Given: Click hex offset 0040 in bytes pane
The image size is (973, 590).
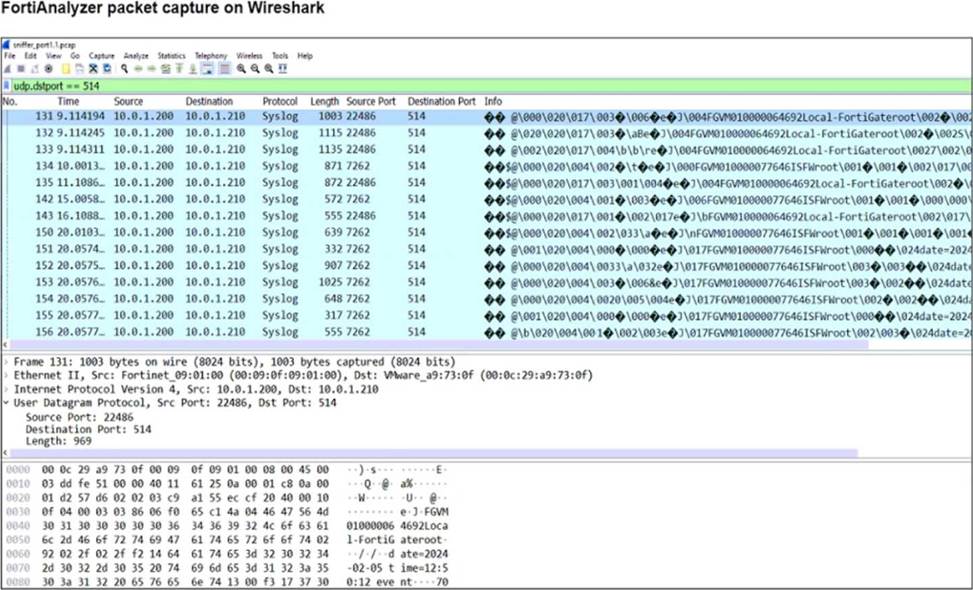Looking at the screenshot, I should (17, 526).
